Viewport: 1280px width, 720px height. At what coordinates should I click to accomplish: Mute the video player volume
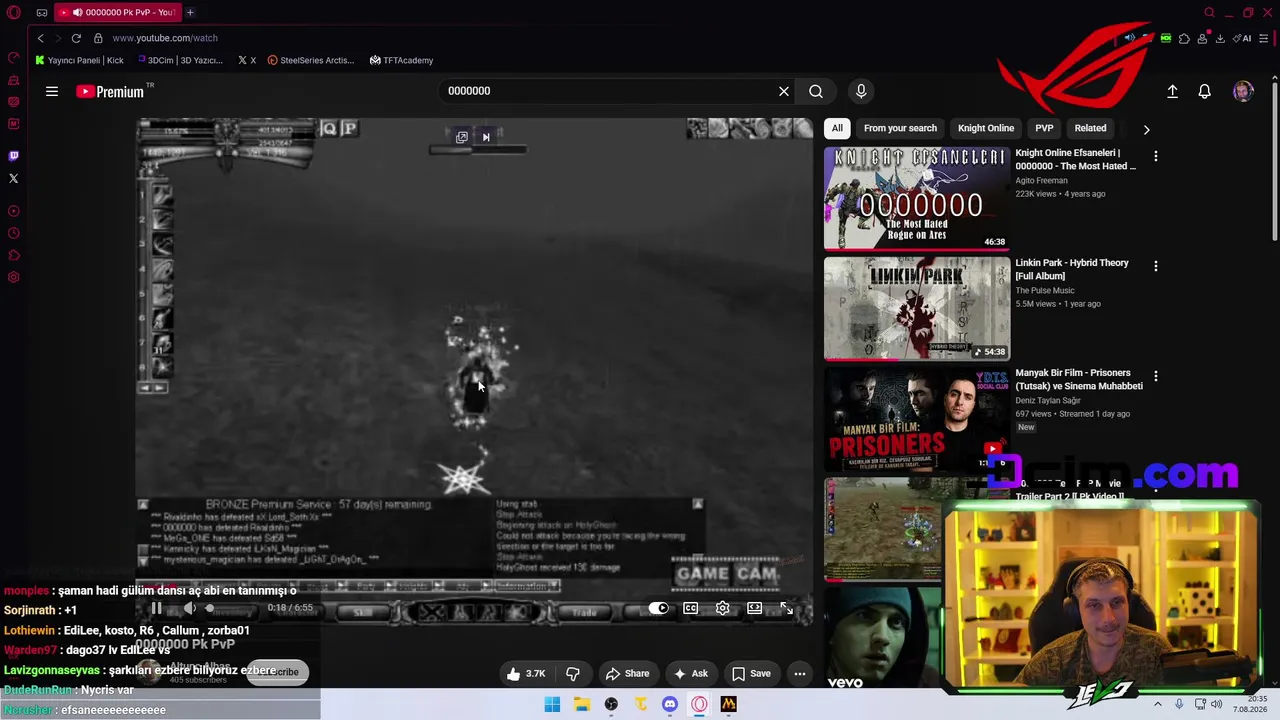click(189, 608)
